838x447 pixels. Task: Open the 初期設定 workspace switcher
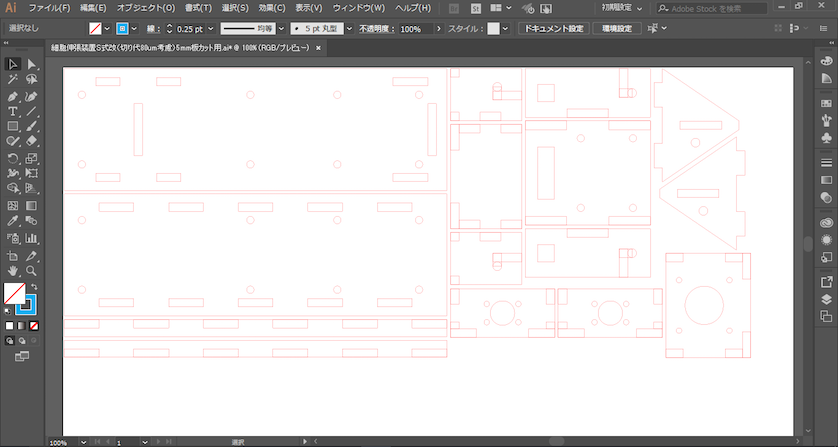(623, 8)
